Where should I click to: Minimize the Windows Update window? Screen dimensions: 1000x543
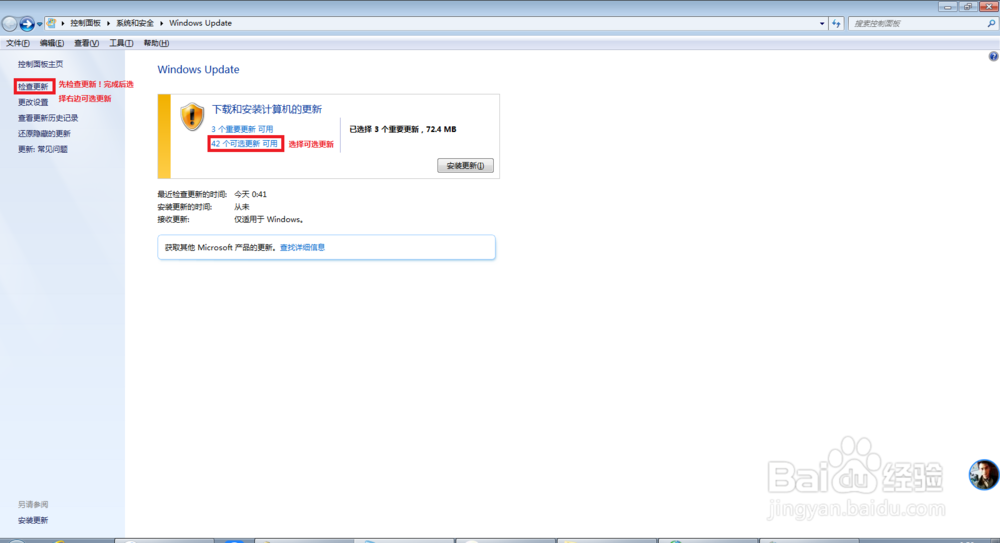click(x=948, y=6)
